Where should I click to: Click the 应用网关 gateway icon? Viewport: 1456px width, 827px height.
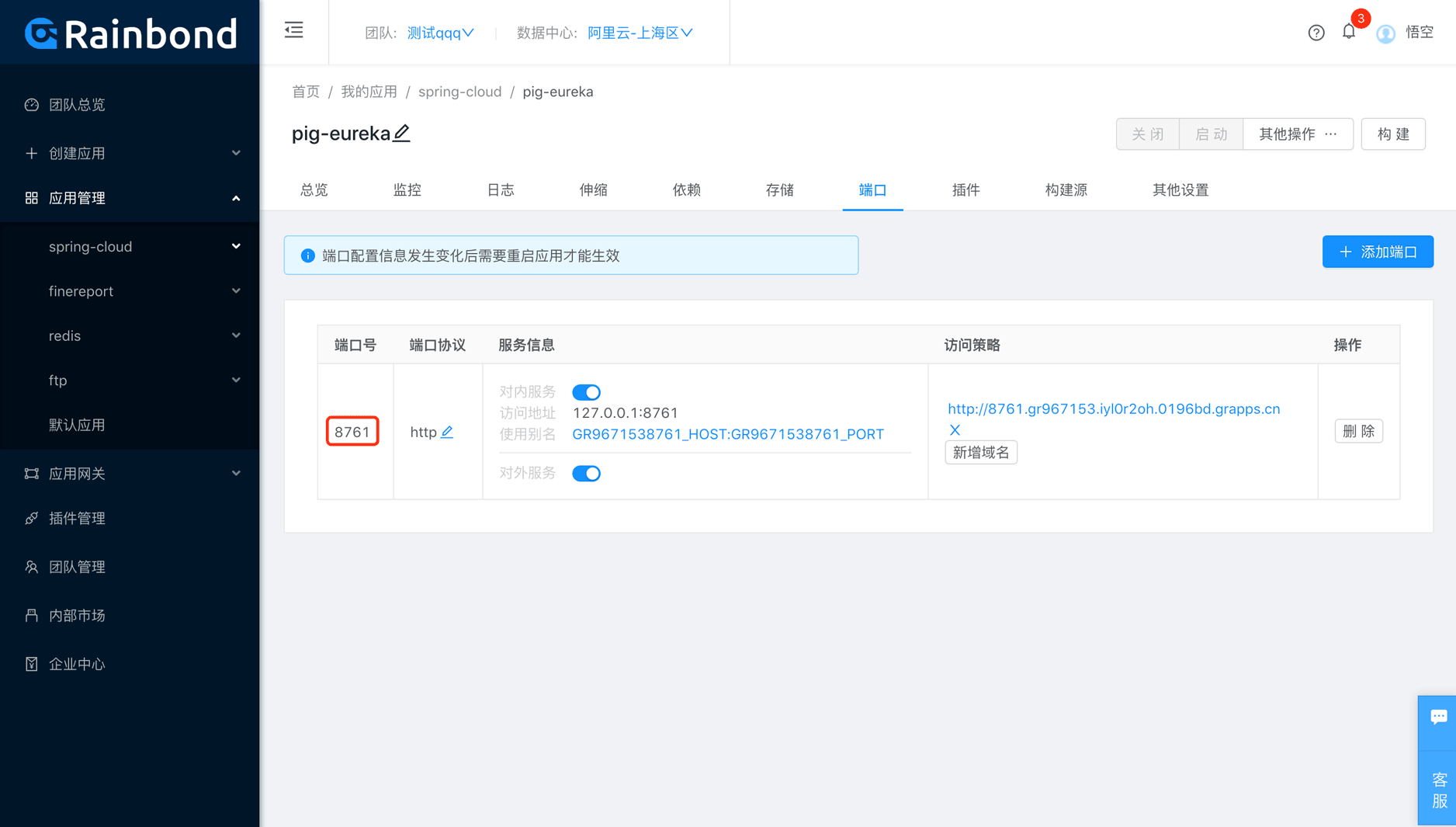(31, 474)
